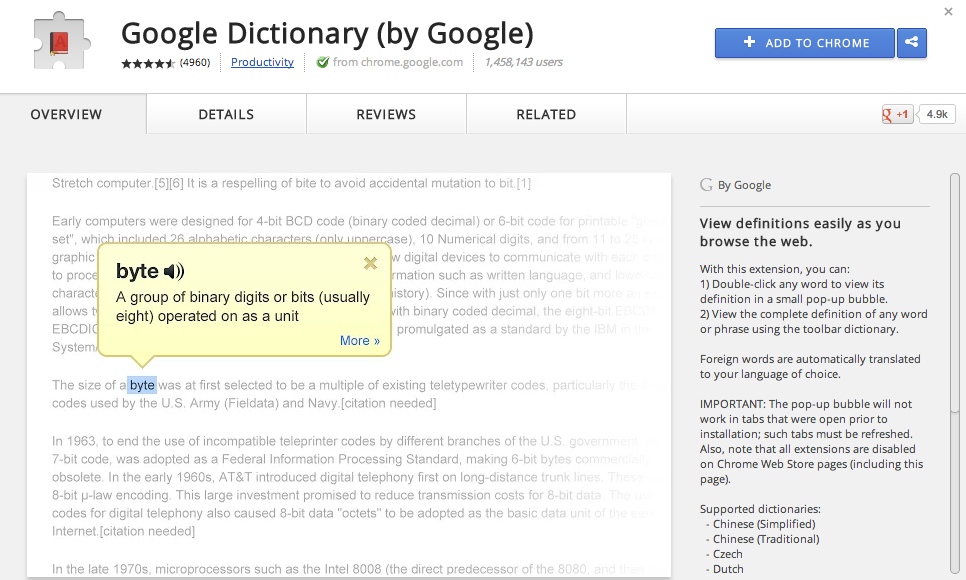The width and height of the screenshot is (966, 580).
Task: Click the (4960) reviews count
Action: [195, 62]
